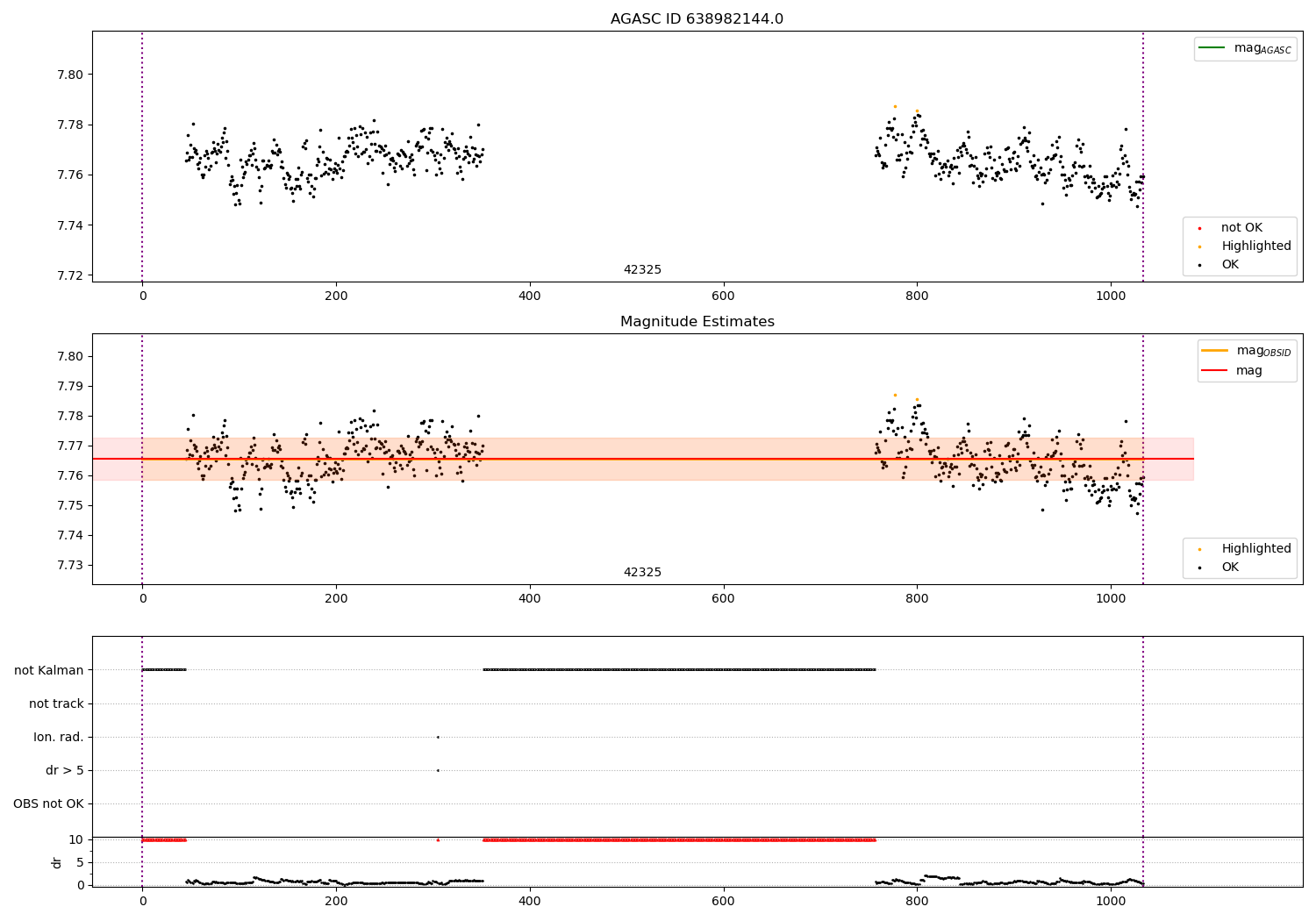The image size is (1316, 921).
Task: Click the orange mag OBSID legend line
Action: (1214, 351)
